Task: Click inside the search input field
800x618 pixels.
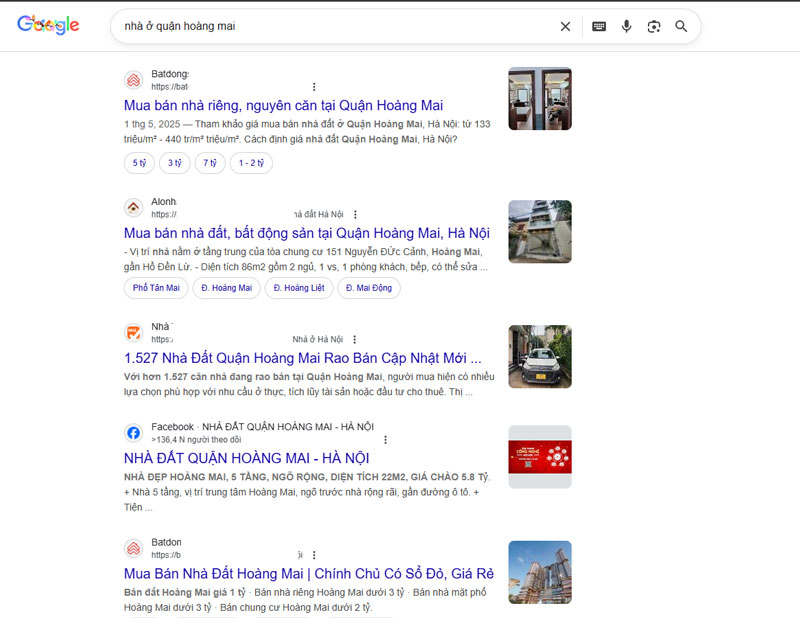Action: pos(300,26)
